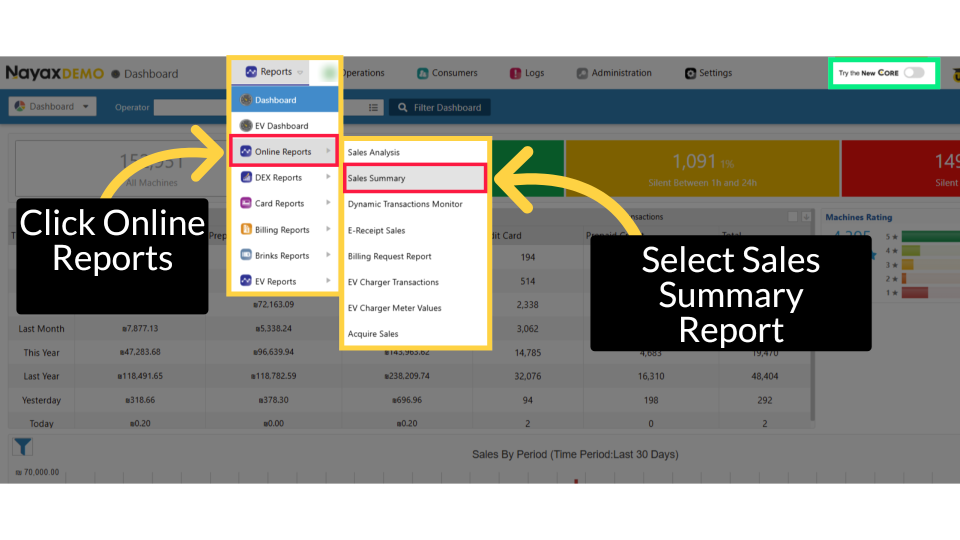Click the Online Reports icon
Image resolution: width=960 pixels, height=540 pixels.
coord(246,151)
